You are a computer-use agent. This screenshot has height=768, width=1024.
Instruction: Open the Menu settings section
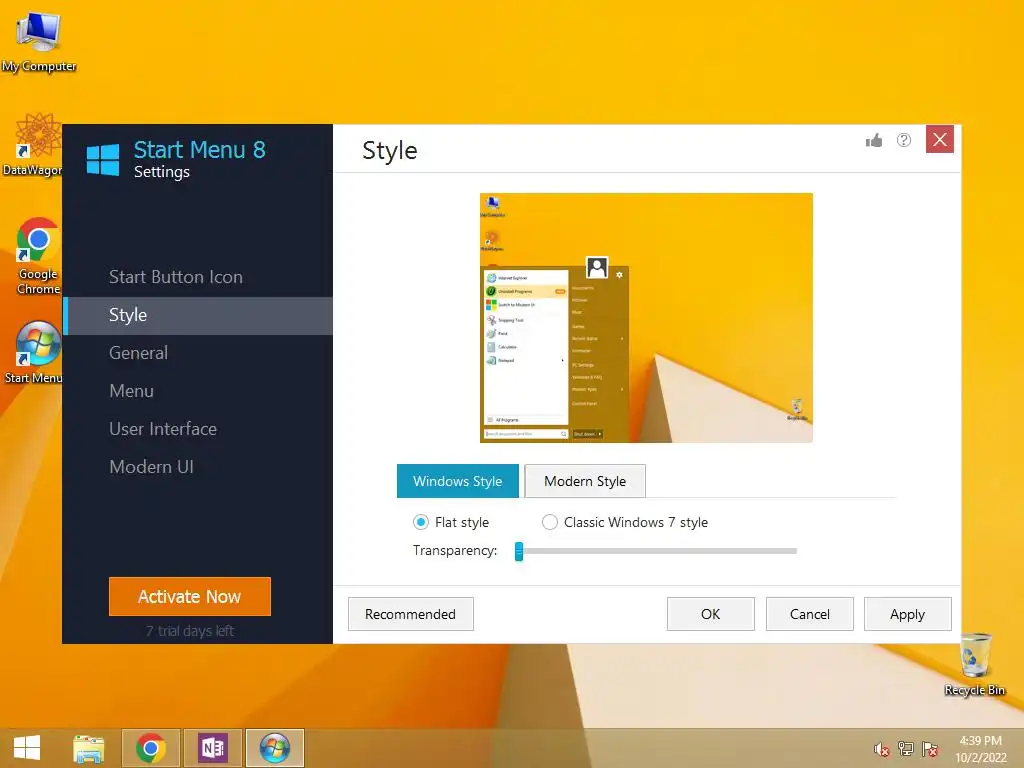(198, 391)
